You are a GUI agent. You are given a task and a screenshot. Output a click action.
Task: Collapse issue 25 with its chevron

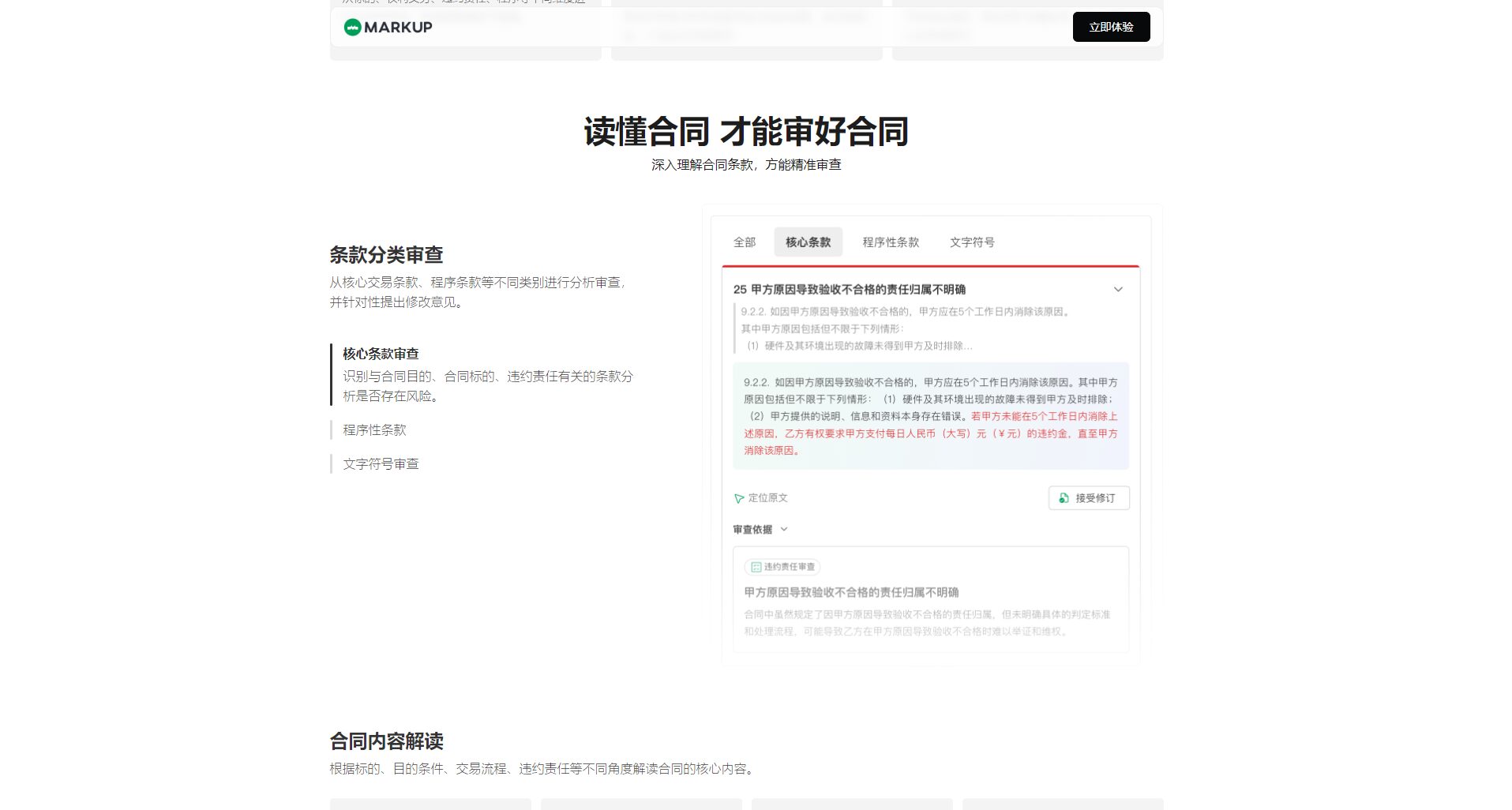[1119, 289]
